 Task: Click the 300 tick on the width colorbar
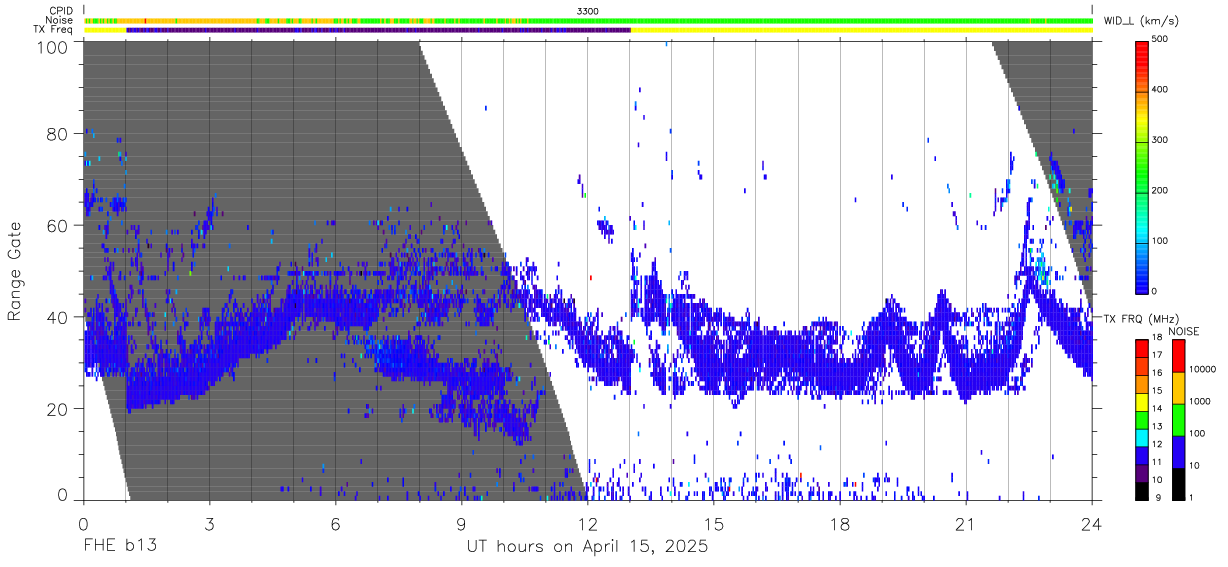click(x=1159, y=139)
